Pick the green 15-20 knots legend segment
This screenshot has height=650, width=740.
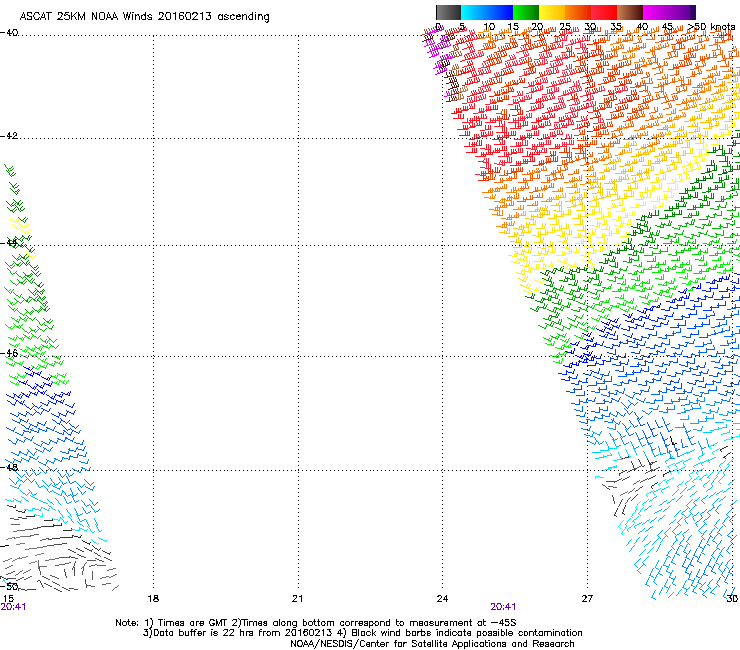click(526, 12)
